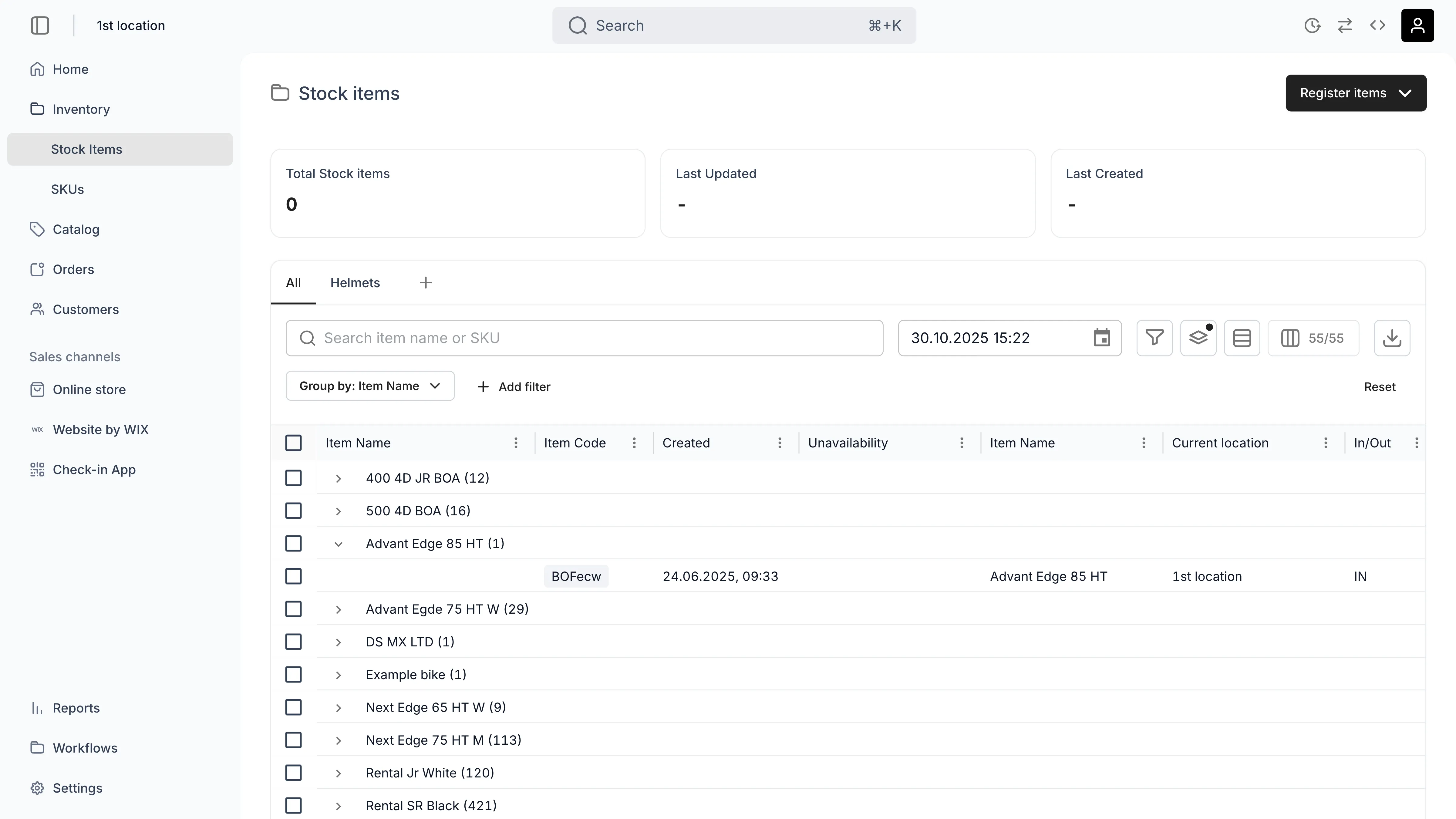Switch to the All tab

pyautogui.click(x=293, y=283)
